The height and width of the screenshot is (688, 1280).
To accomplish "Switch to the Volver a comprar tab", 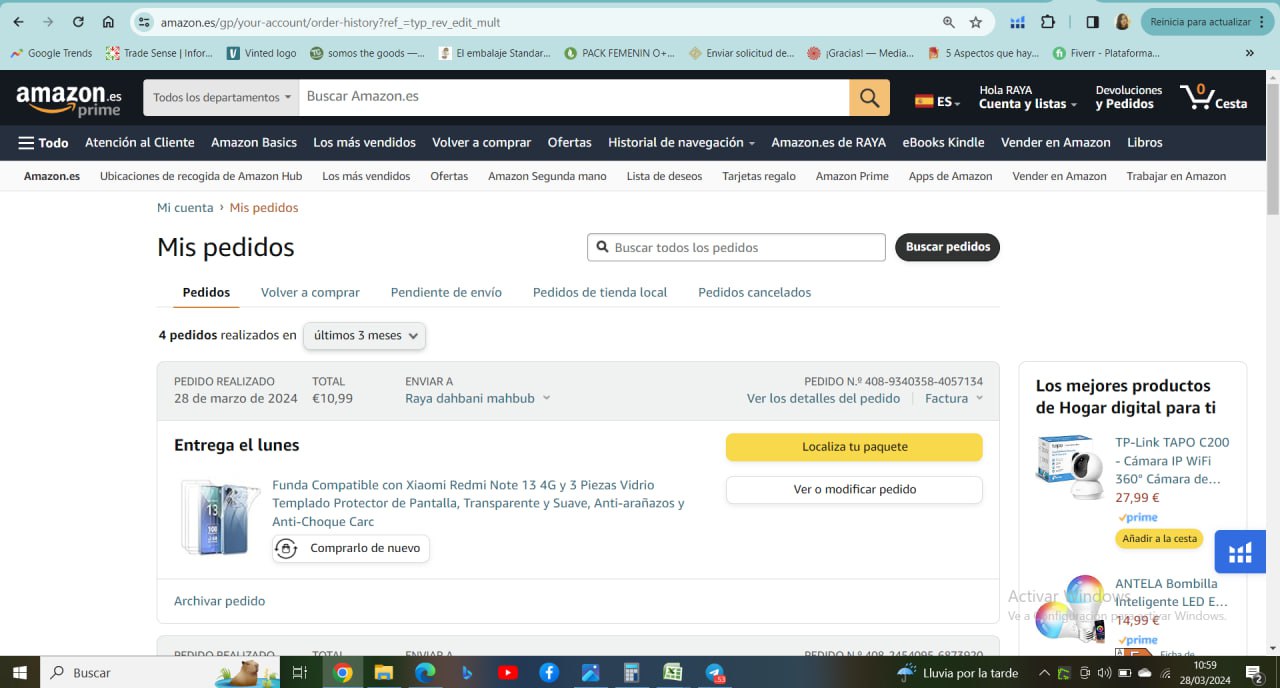I will [x=310, y=292].
